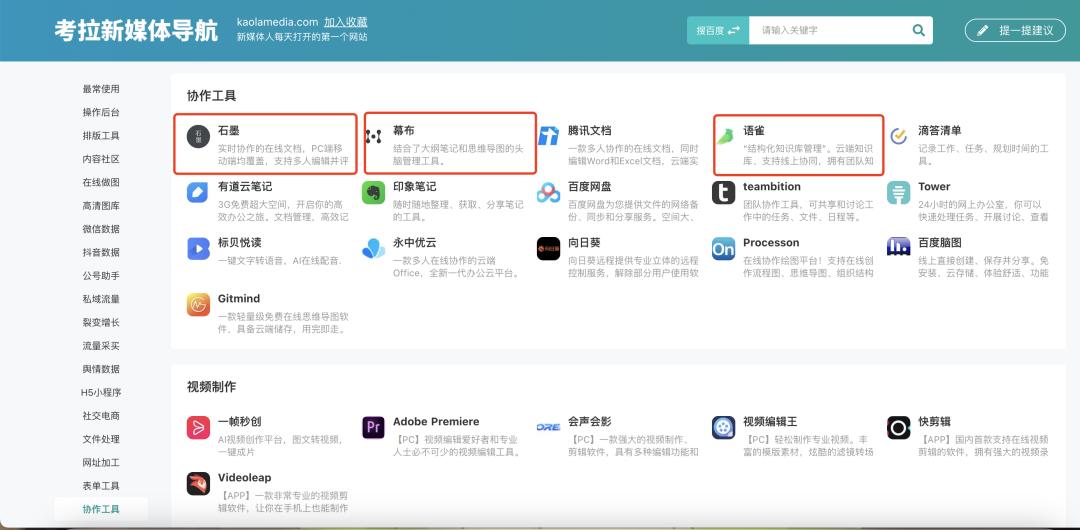
Task: Select 在线做图 in the sidebar
Action: pyautogui.click(x=101, y=183)
